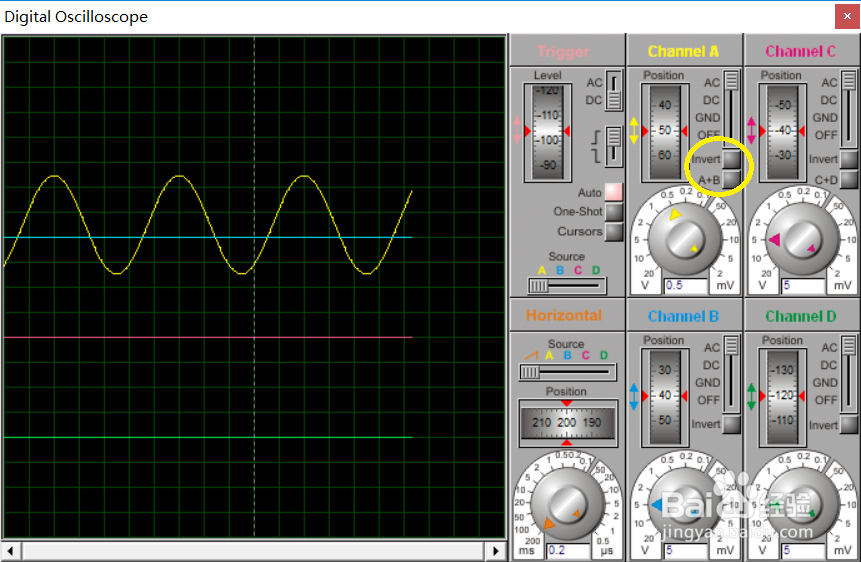This screenshot has width=861, height=562.
Task: Click the Channel D voltage dial knob
Action: [802, 504]
